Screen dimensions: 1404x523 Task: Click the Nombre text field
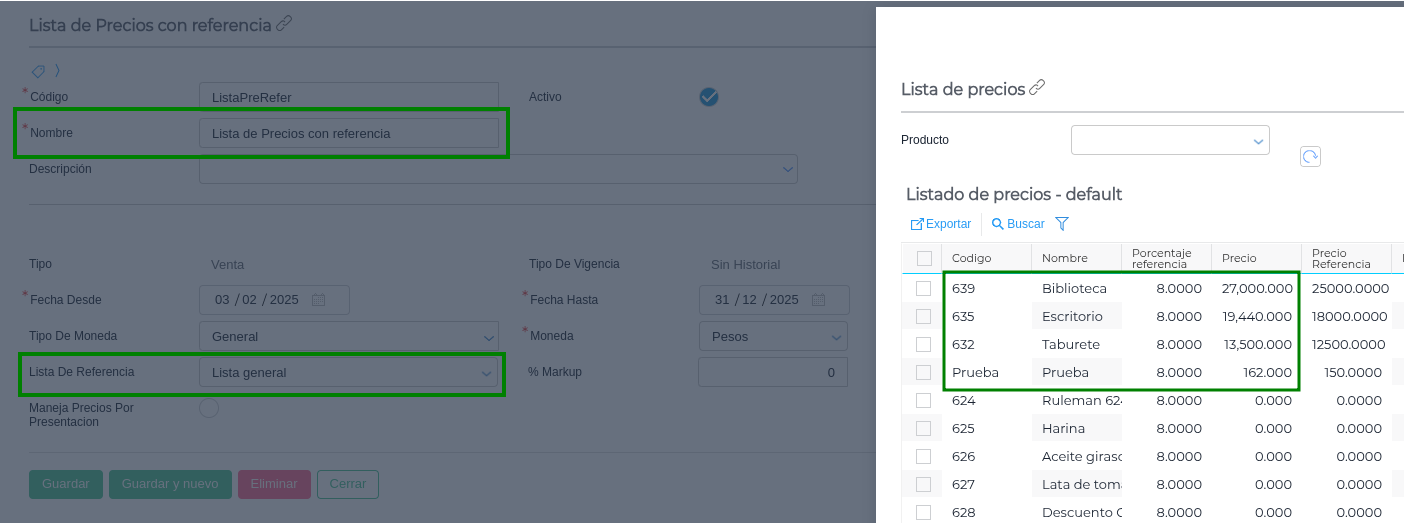(x=348, y=133)
